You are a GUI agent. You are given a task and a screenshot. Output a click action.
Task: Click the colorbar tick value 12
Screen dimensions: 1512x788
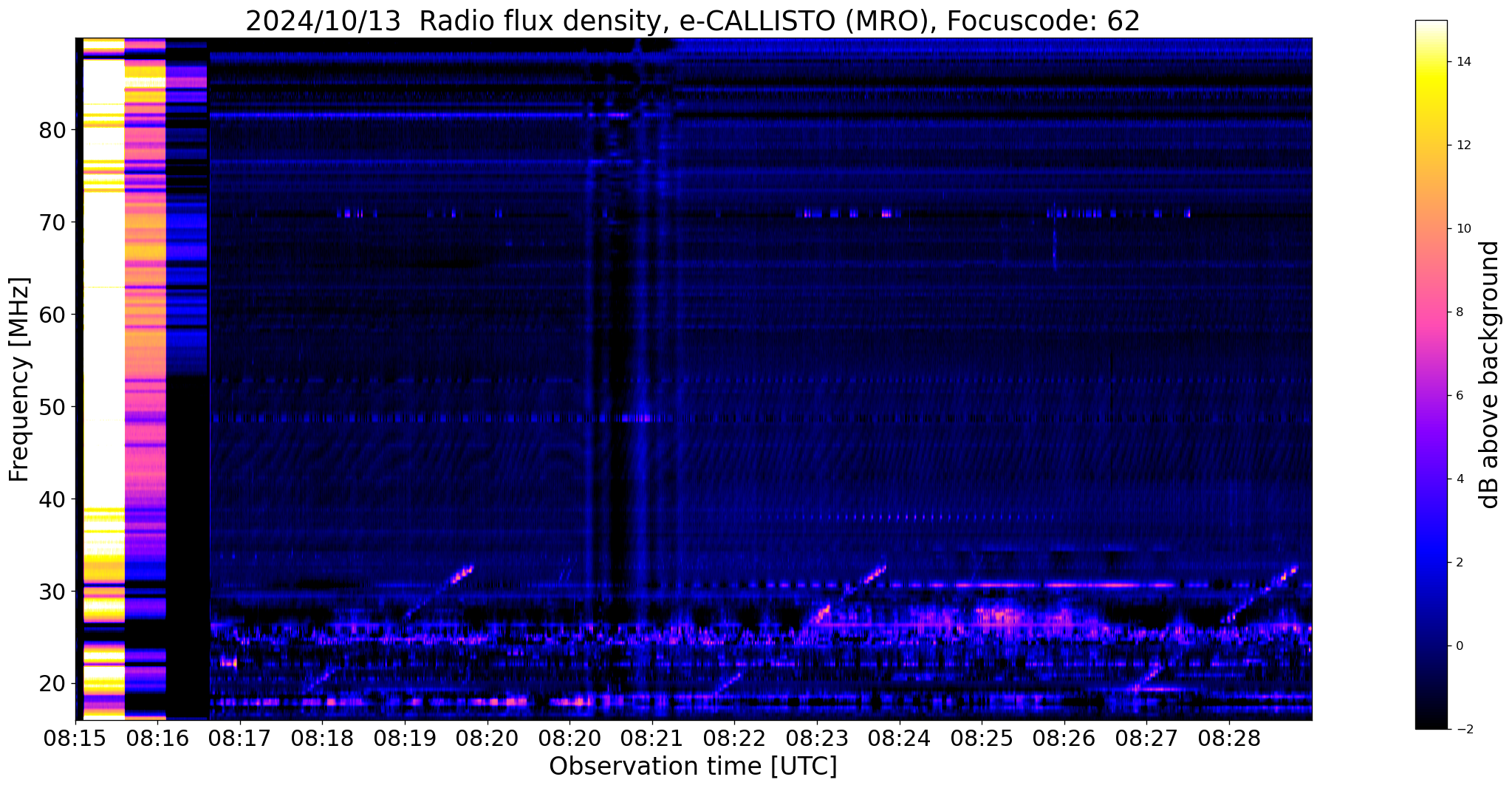click(1463, 145)
